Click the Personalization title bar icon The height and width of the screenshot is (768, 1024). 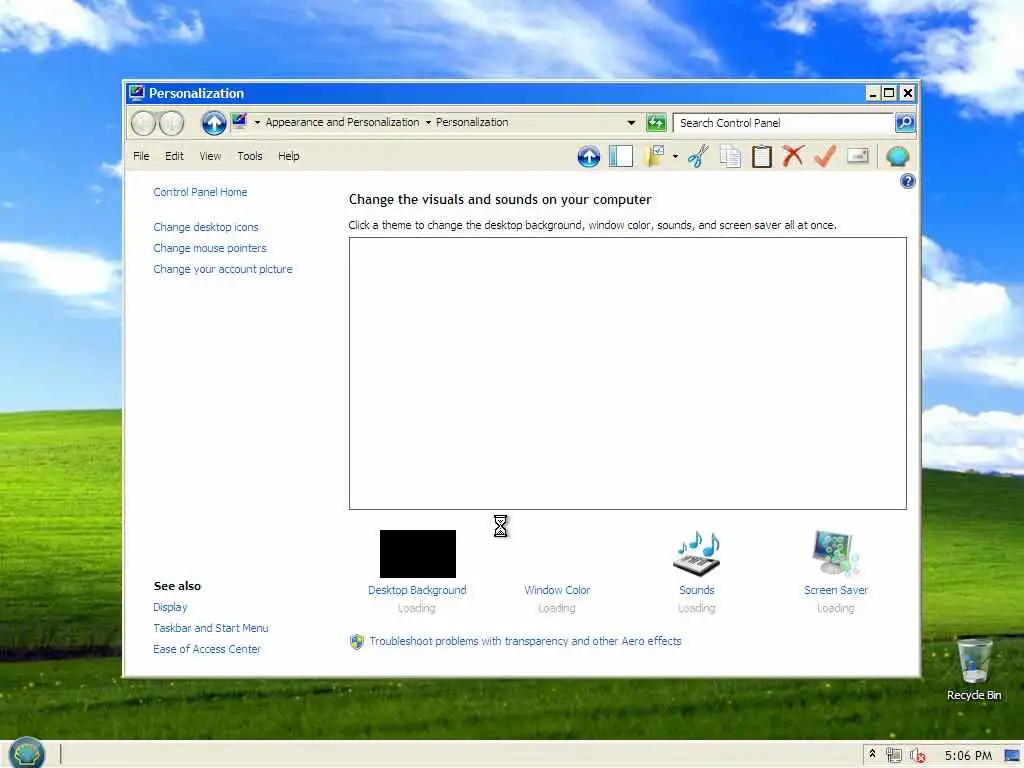[x=136, y=93]
